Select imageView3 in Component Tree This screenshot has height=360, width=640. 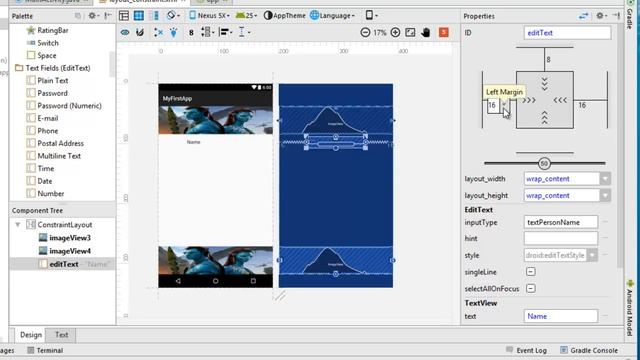[x=70, y=238]
